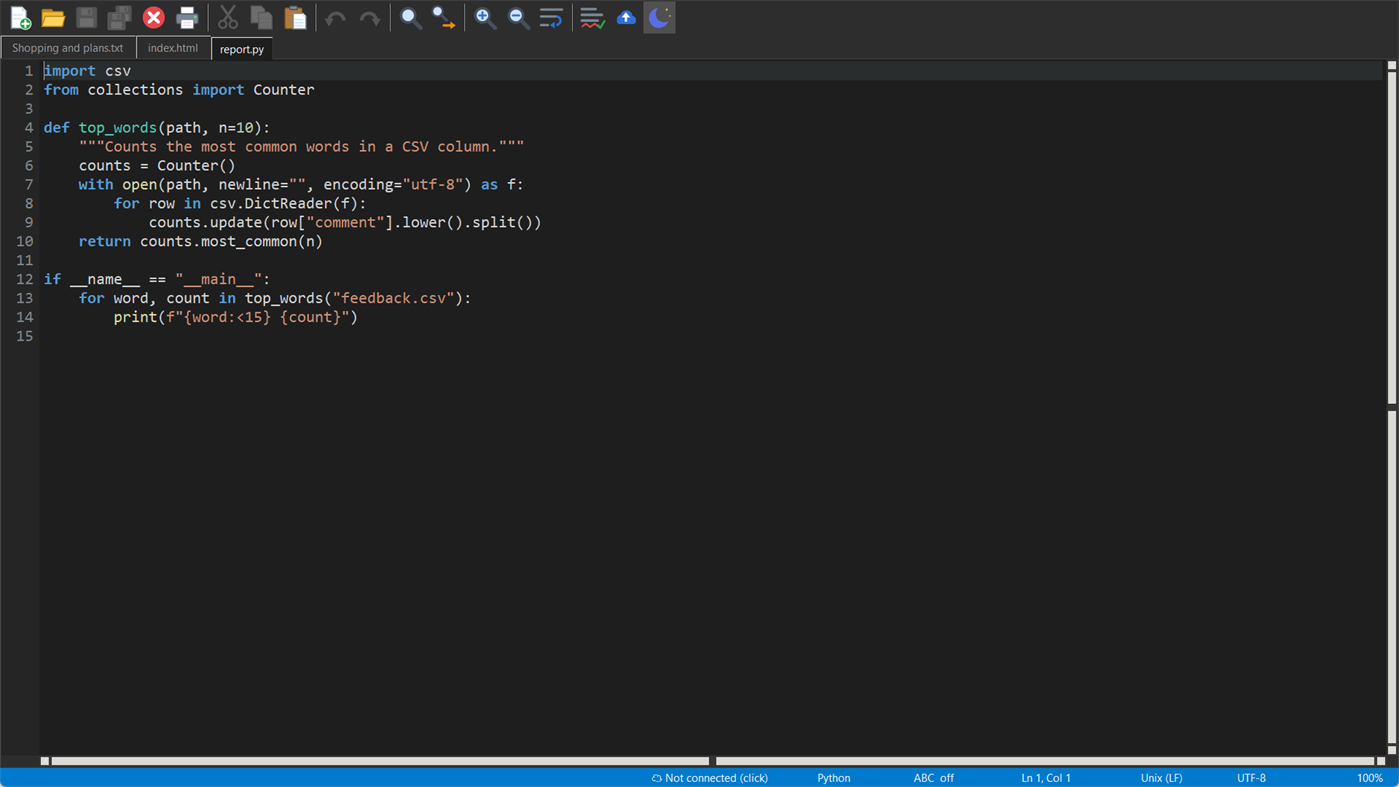Open Find and Replace icon with orange arrow
This screenshot has width=1399, height=787.
[x=444, y=18]
